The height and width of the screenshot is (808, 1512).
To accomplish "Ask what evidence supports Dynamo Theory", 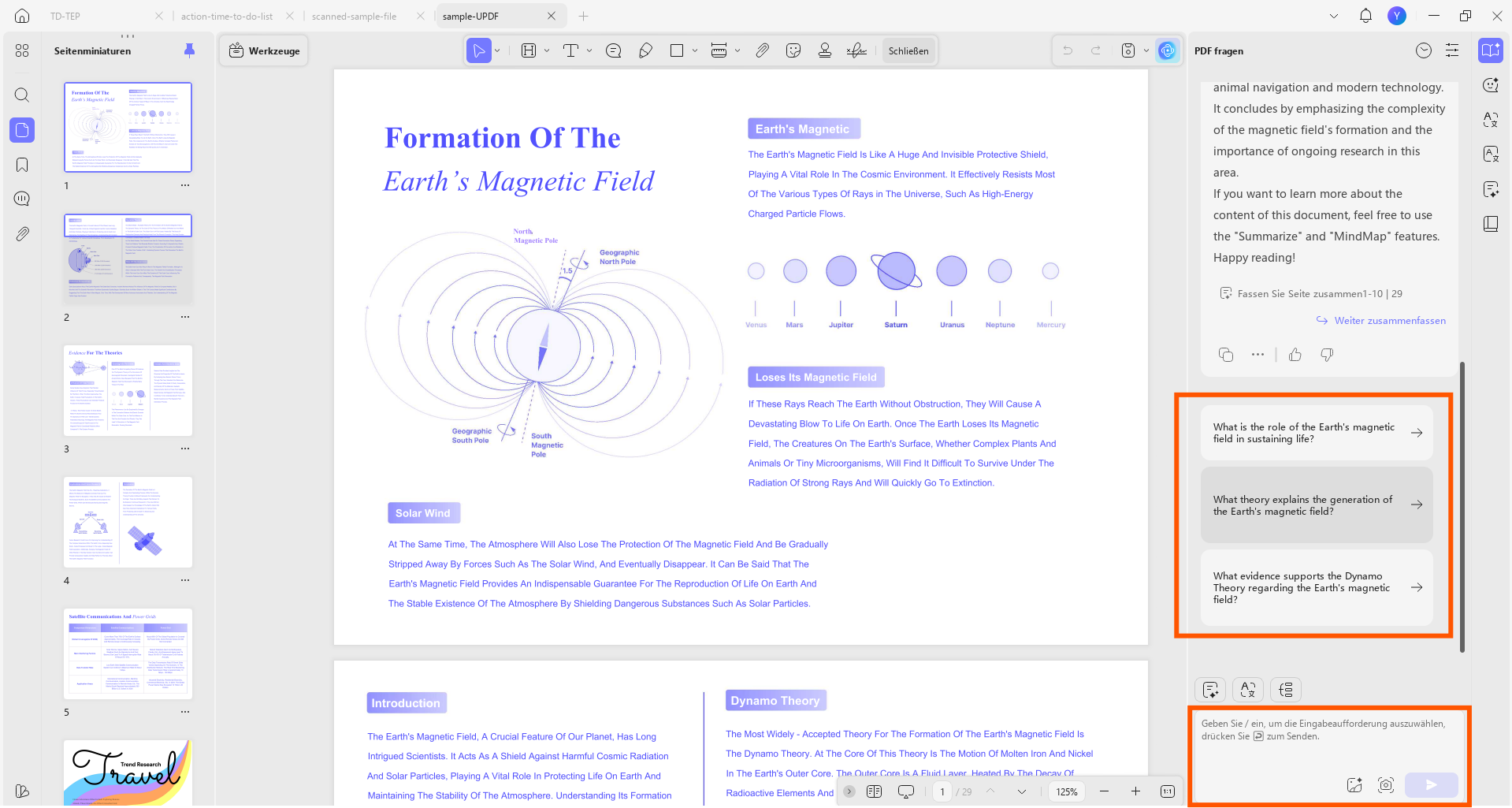I will coord(1317,587).
